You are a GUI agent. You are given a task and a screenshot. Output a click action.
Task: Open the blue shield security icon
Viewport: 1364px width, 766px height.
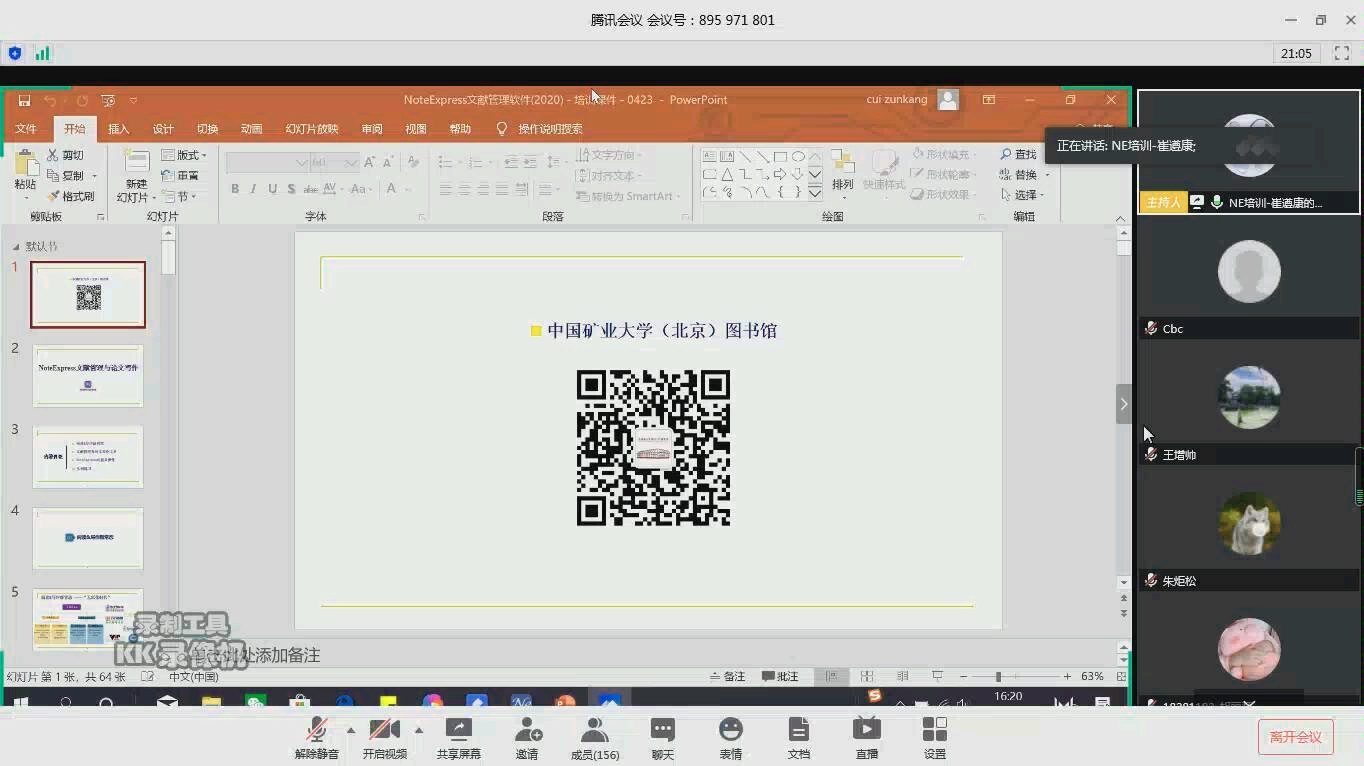(14, 53)
